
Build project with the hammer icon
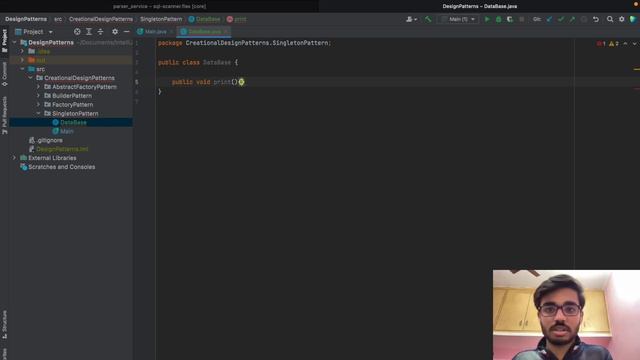(428, 19)
